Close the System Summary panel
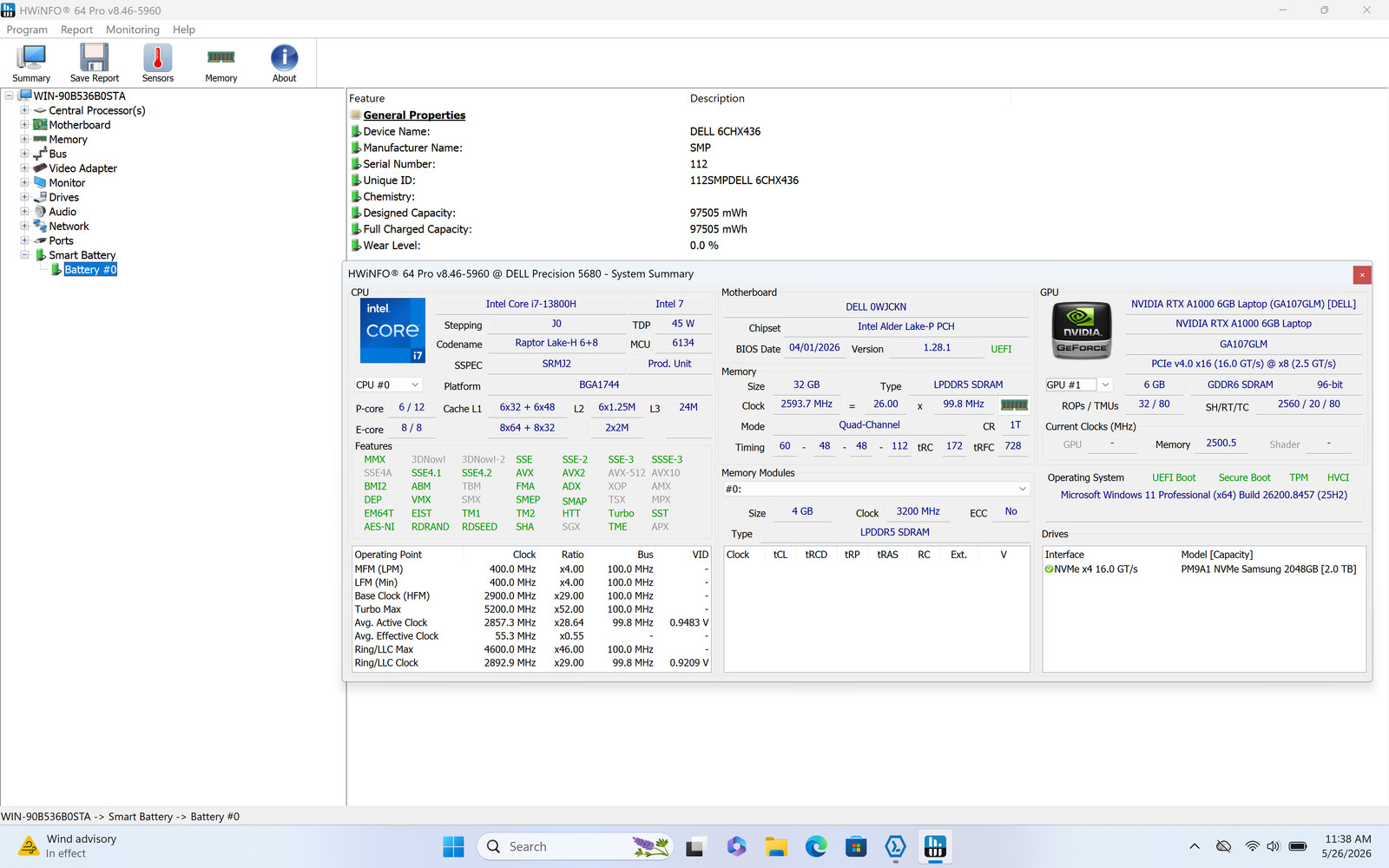Screen dimensions: 1389x868 pyautogui.click(x=1362, y=274)
